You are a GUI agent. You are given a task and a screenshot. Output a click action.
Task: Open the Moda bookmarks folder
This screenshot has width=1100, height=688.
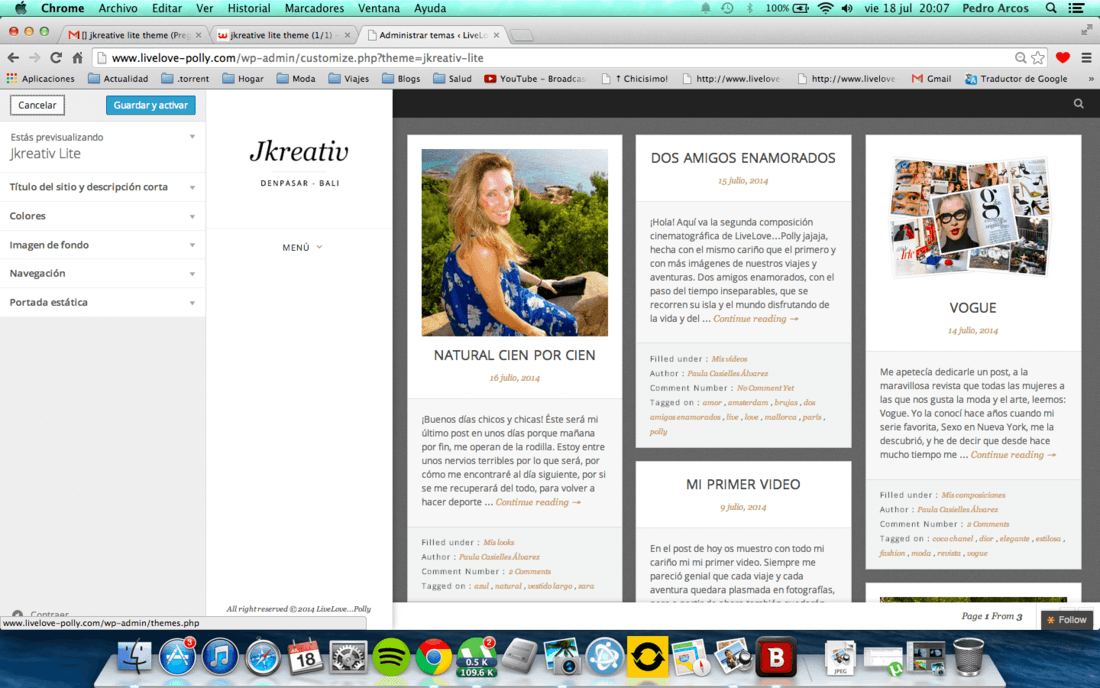point(296,79)
